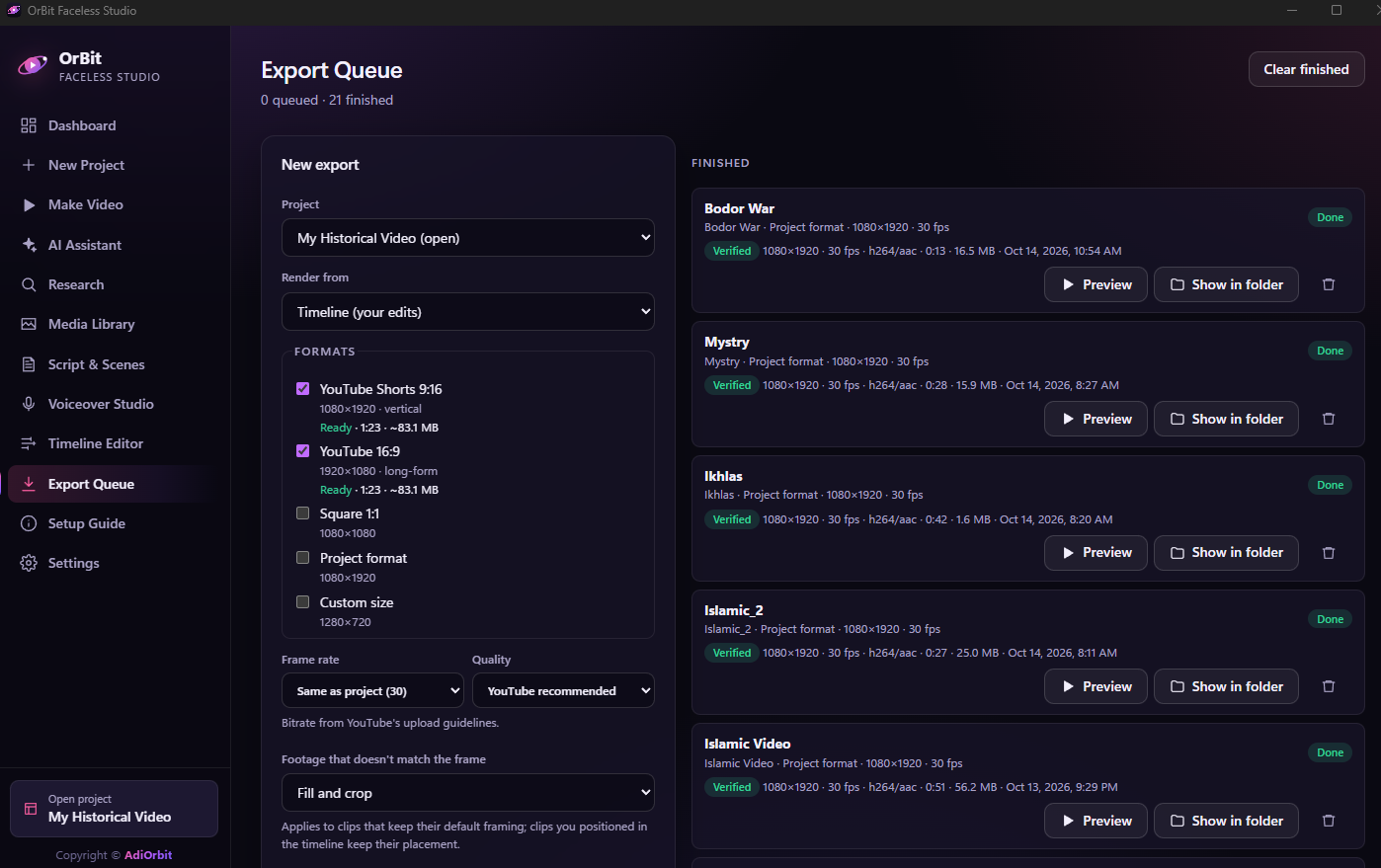1381x868 pixels.
Task: Click the magnifier icon beside Research
Action: [x=29, y=284]
